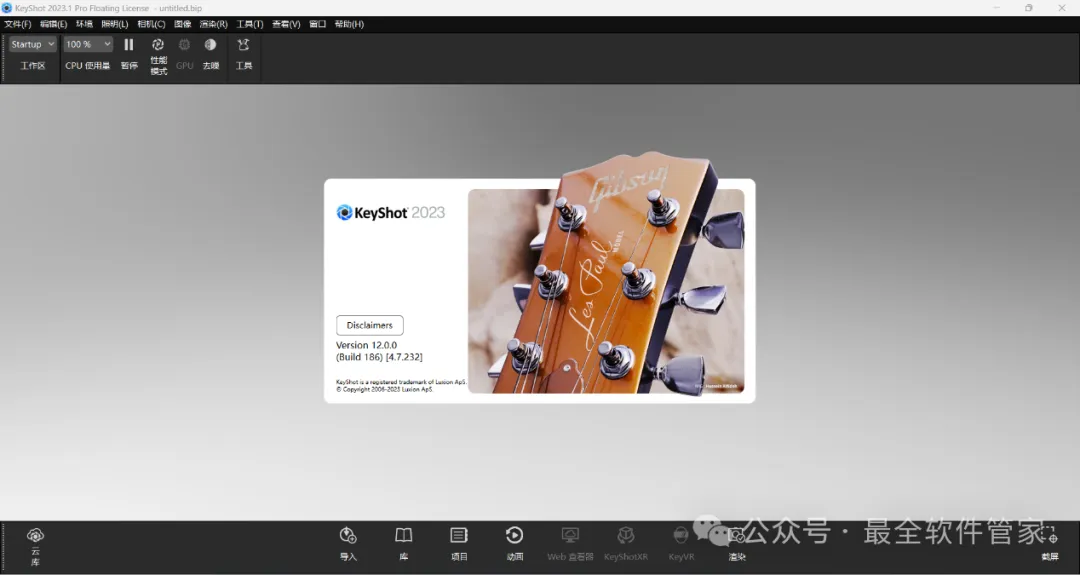1080x575 pixels.
Task: Toggle the 去噪 denoise icon
Action: coord(211,45)
